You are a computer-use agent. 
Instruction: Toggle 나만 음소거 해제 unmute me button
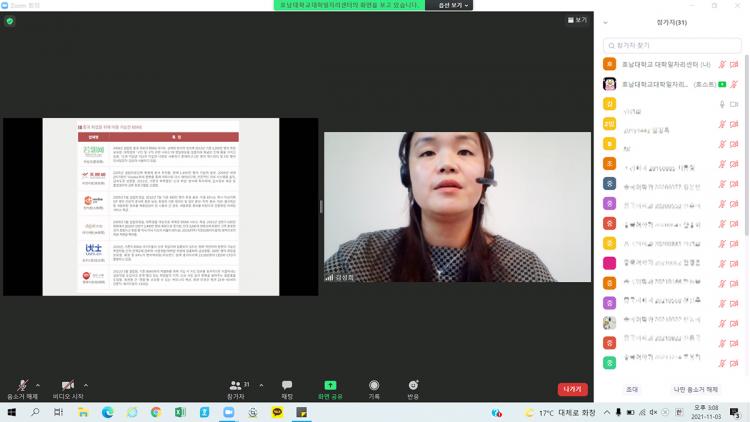point(695,389)
